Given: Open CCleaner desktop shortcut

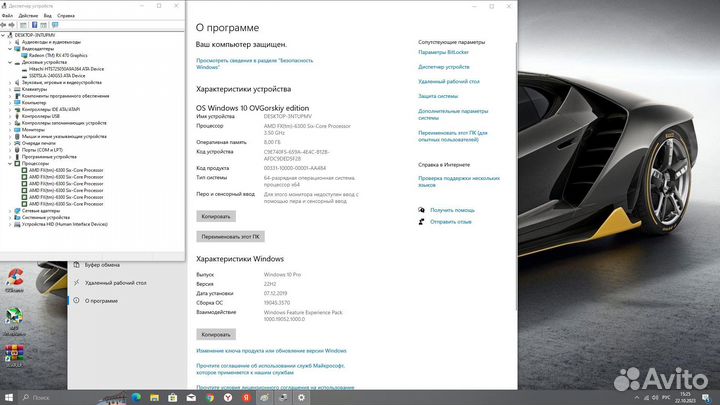Looking at the screenshot, I should point(14,280).
